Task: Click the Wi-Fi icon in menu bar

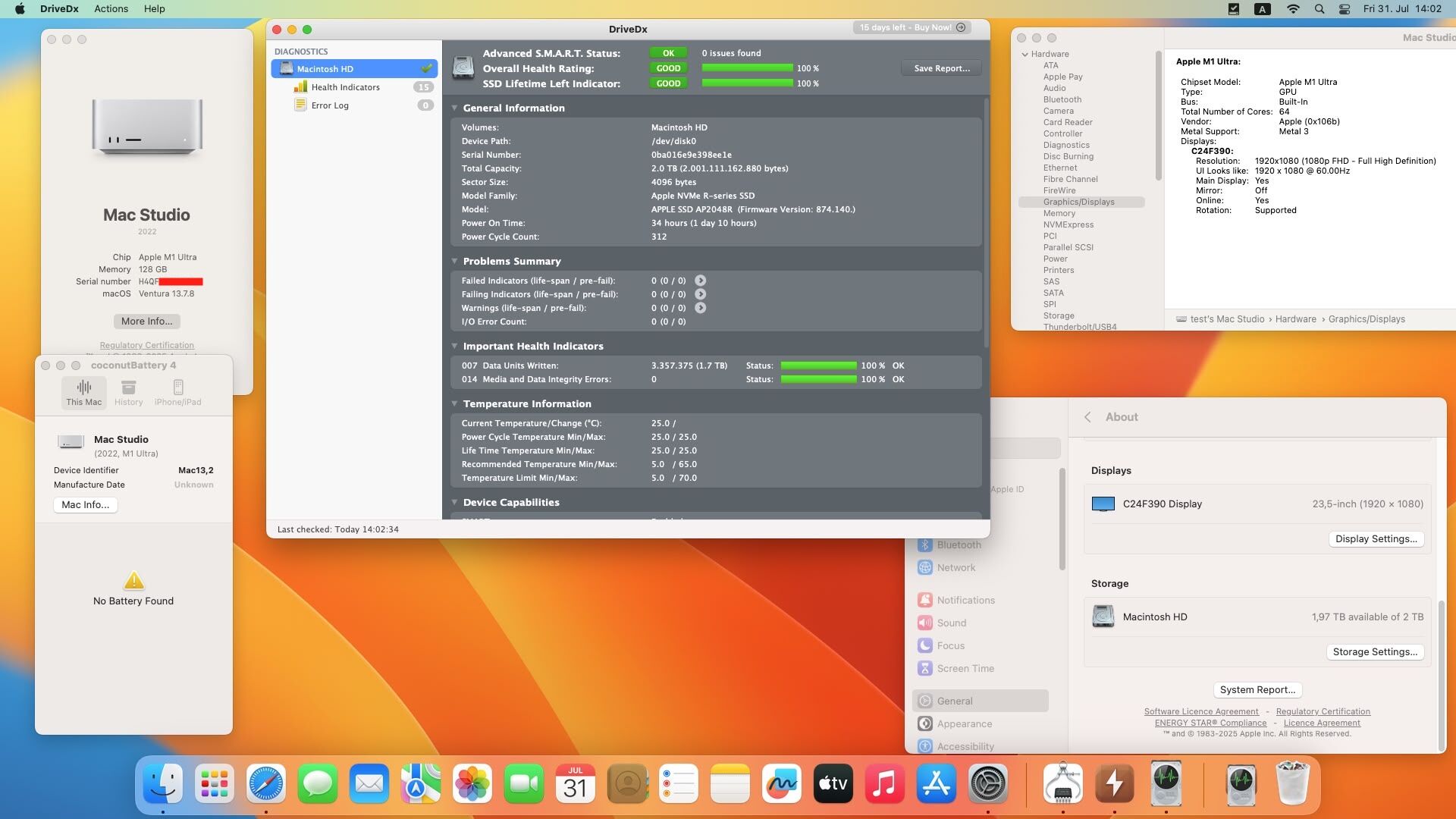Action: 1292,9
